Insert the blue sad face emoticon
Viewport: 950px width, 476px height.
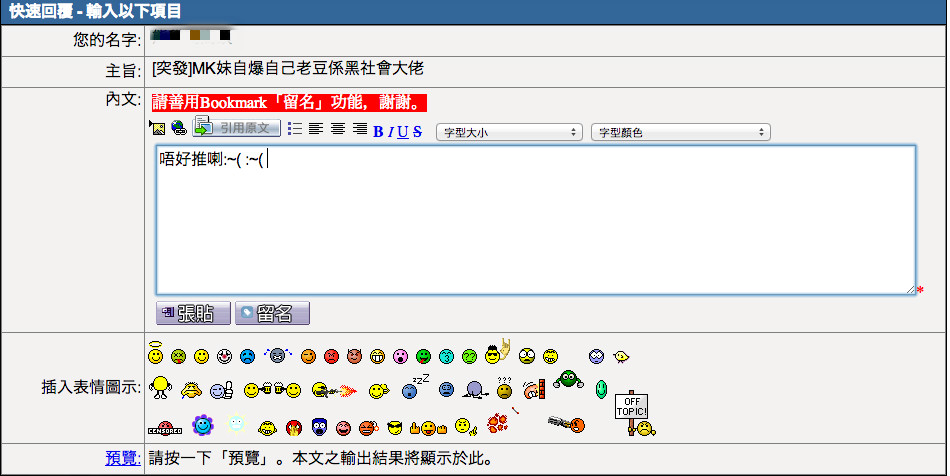click(247, 356)
